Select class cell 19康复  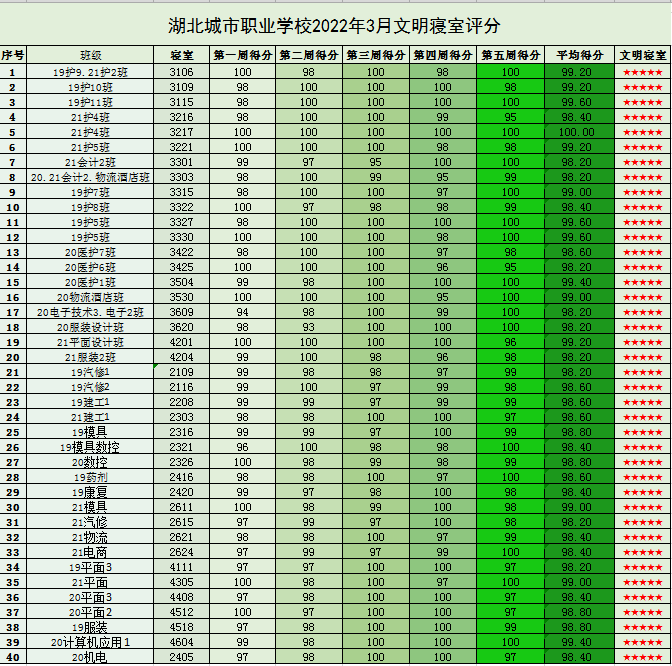click(x=90, y=492)
